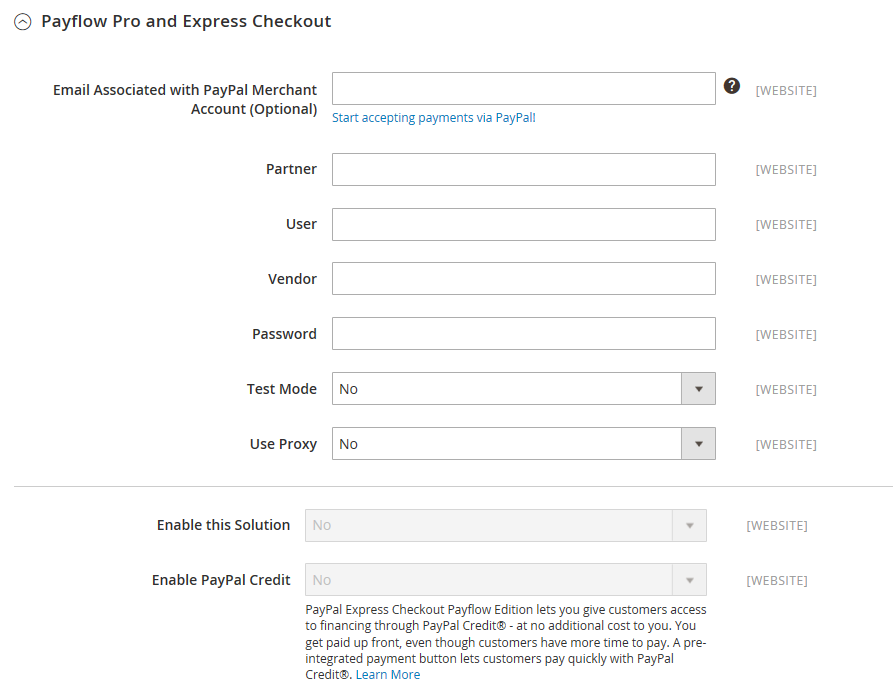Click the Use Proxy dropdown arrow
This screenshot has width=893, height=698.
click(698, 443)
